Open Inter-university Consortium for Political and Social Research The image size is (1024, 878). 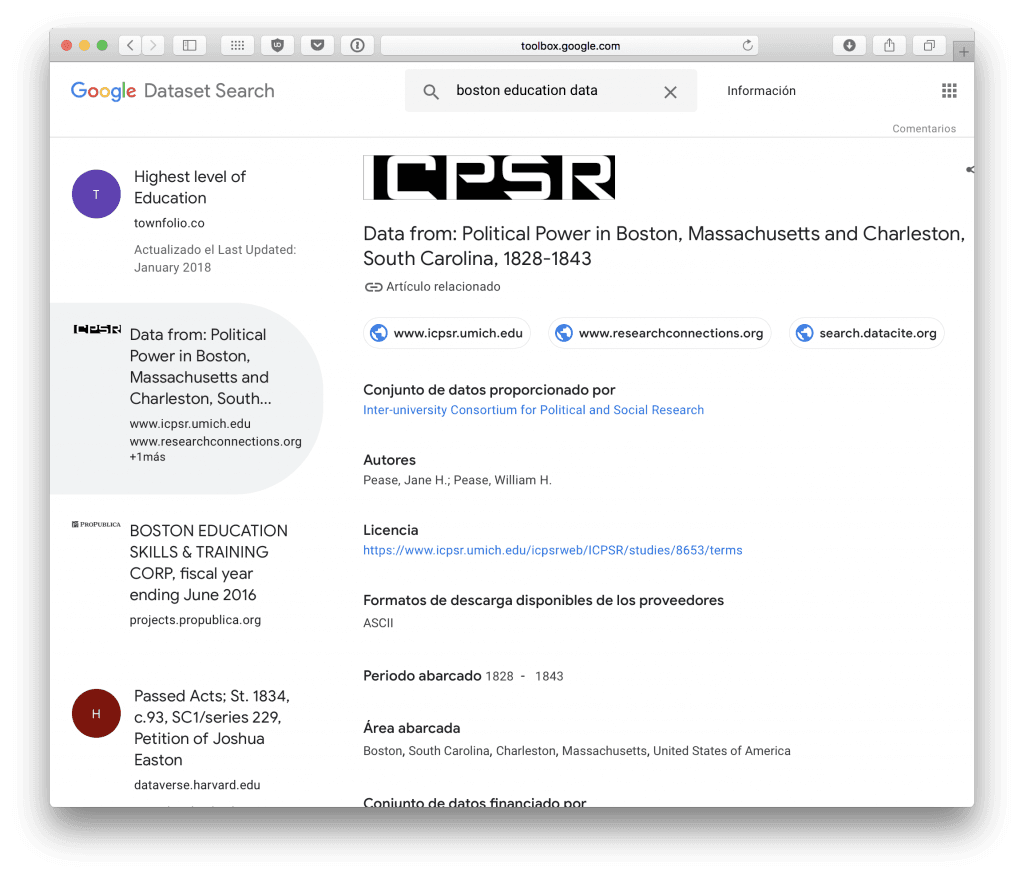click(534, 410)
